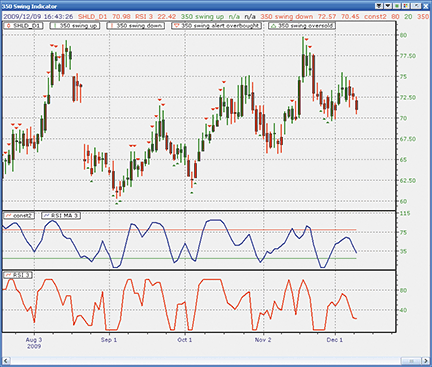This screenshot has width=432, height=367.
Task: Click the Nov 2 date axis label
Action: (263, 340)
